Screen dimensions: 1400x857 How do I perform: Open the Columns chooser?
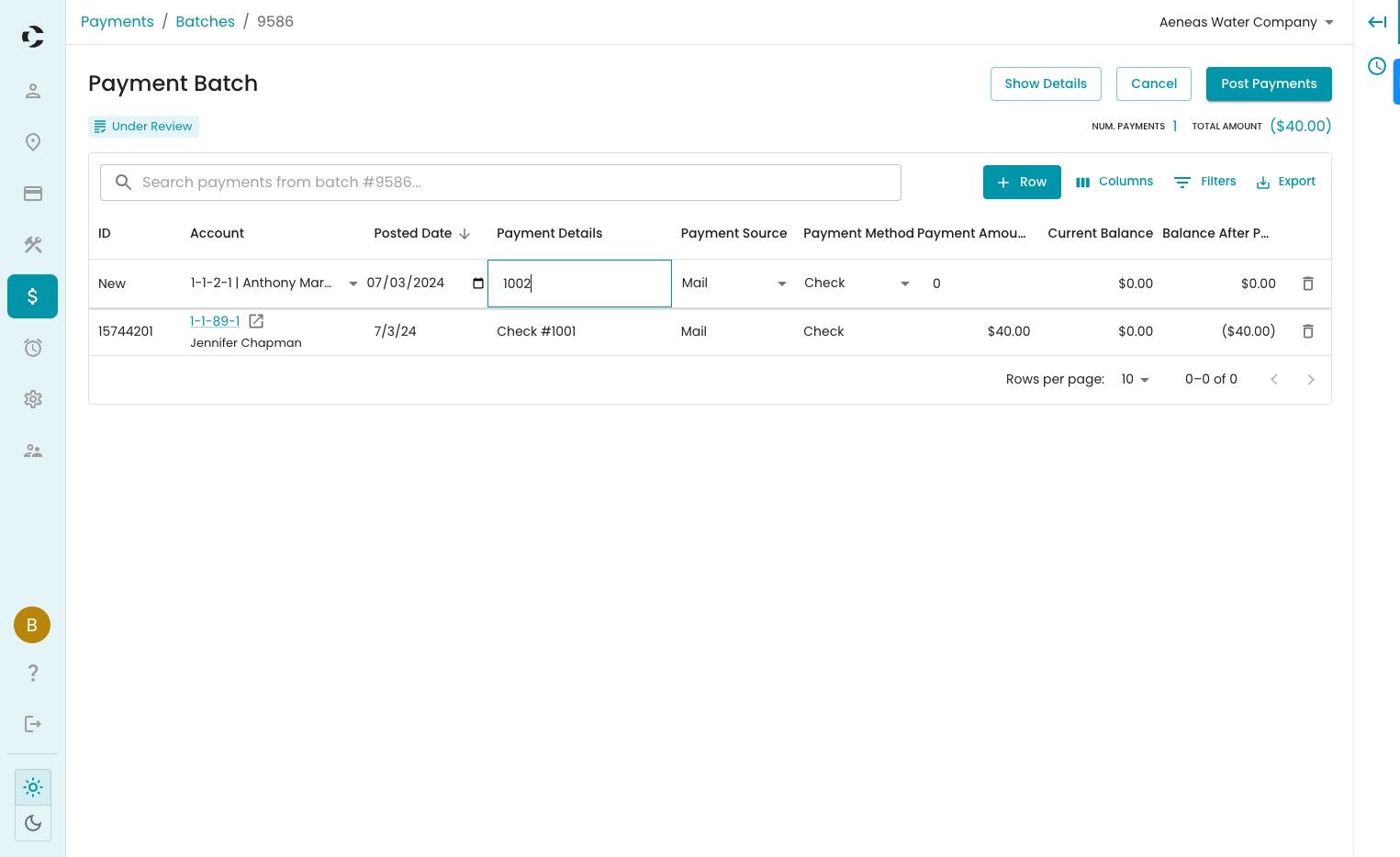tap(1114, 182)
